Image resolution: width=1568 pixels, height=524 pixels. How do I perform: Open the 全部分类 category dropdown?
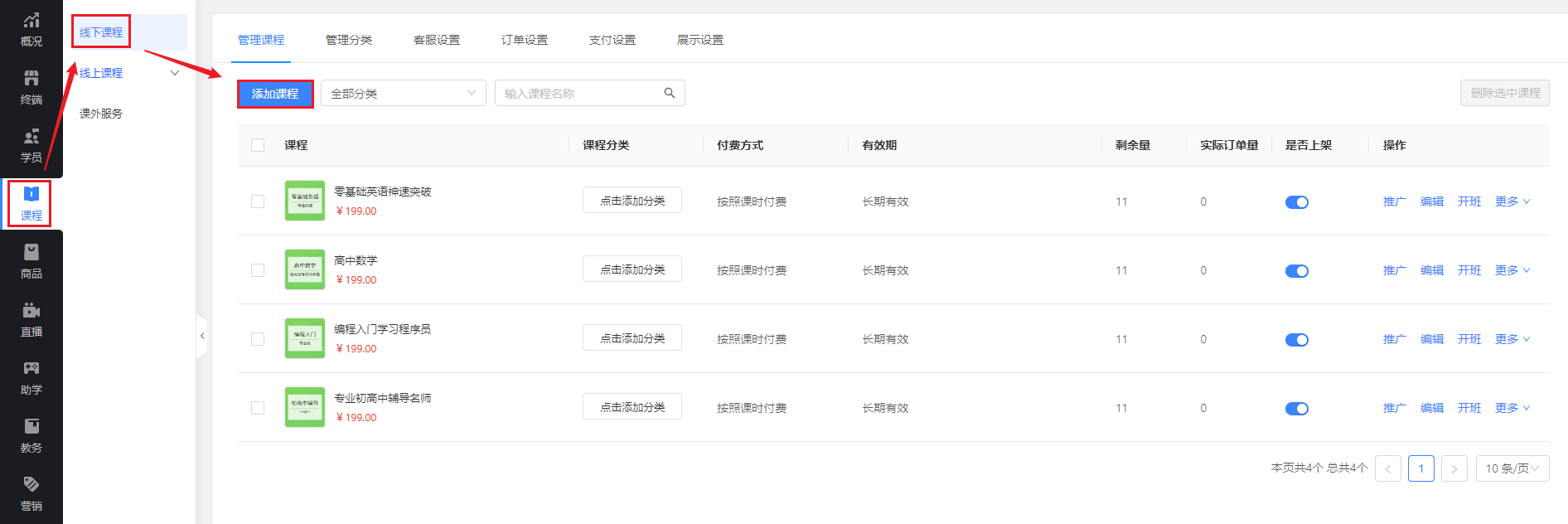[404, 93]
